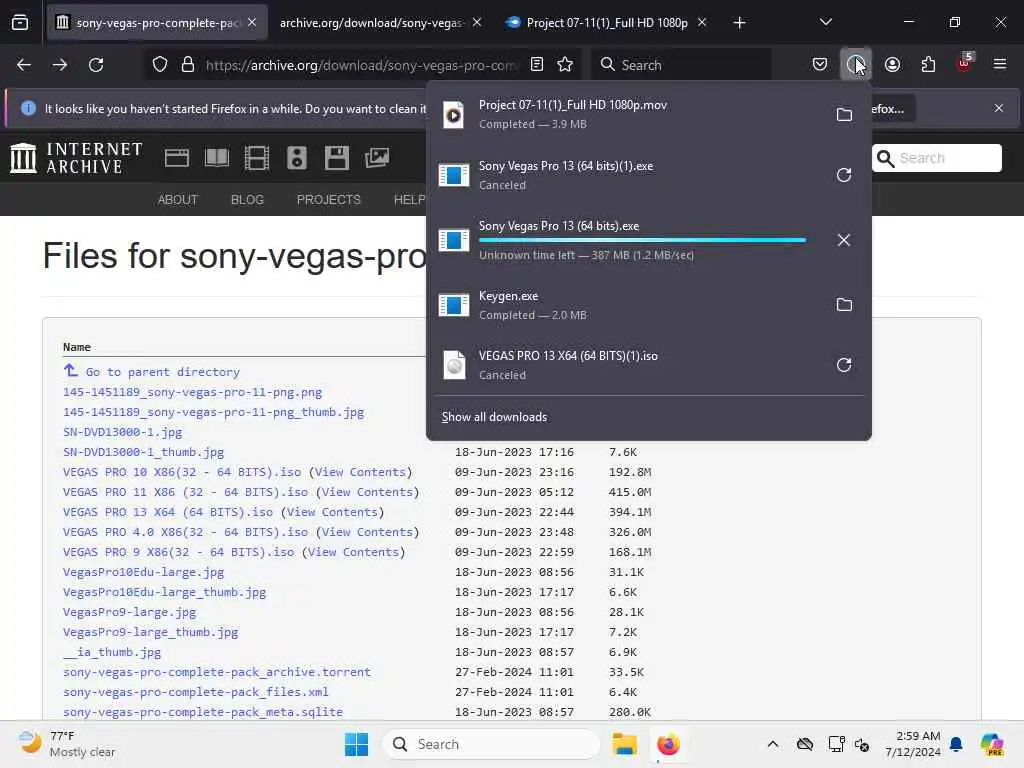This screenshot has width=1024, height=768.
Task: Go forward to next page
Action: (x=60, y=65)
